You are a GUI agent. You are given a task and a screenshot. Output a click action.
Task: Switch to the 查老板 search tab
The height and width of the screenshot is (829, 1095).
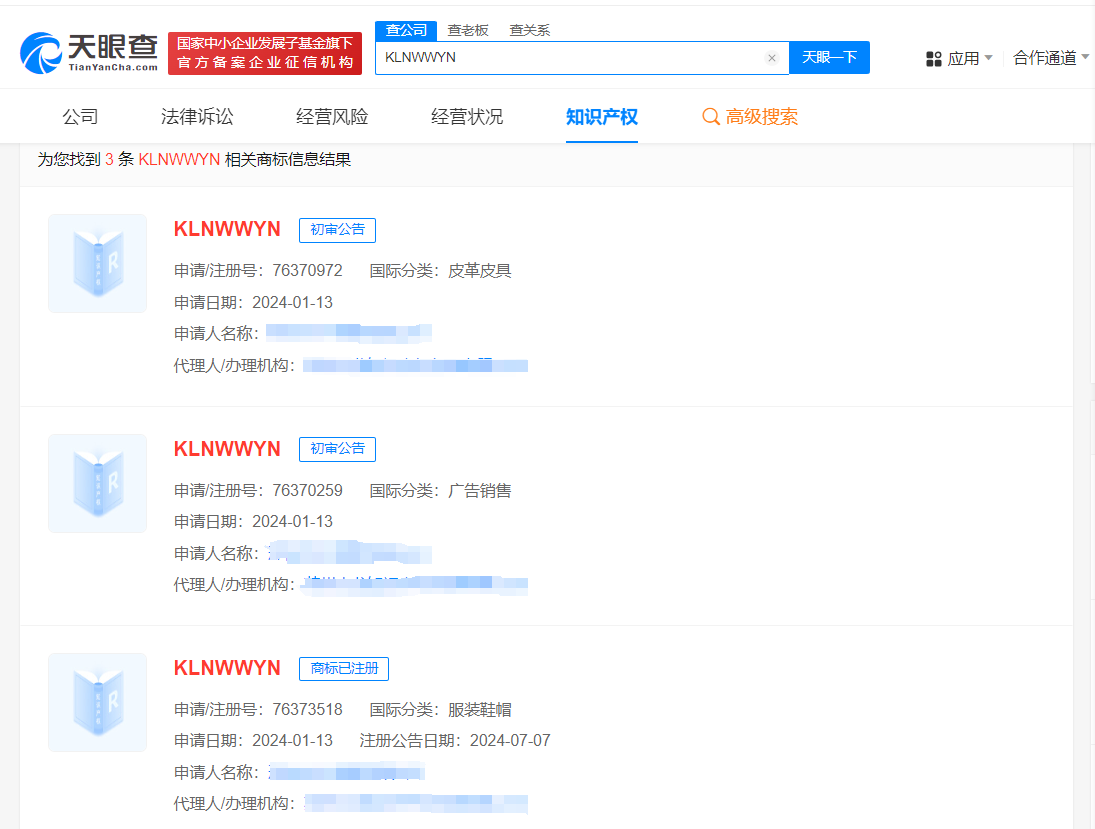(468, 30)
